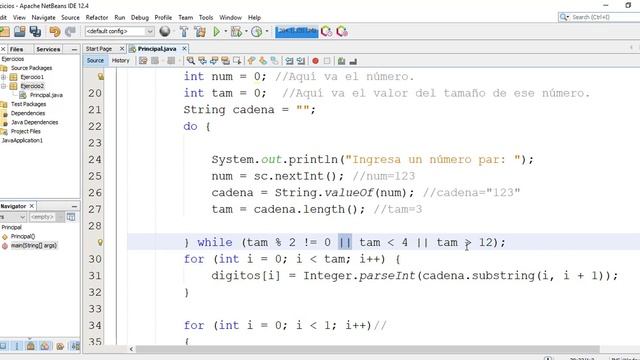640x360 pixels.
Task: Open Profile Project dropdown arrow
Action: [x=267, y=31]
